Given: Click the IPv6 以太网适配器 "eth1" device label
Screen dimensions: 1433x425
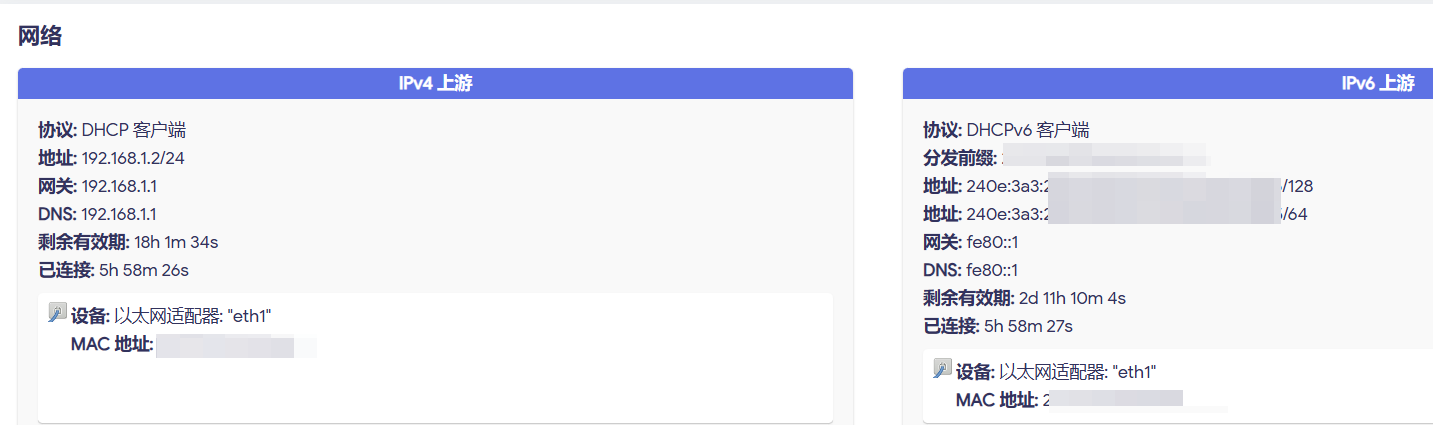Looking at the screenshot, I should tap(1077, 372).
